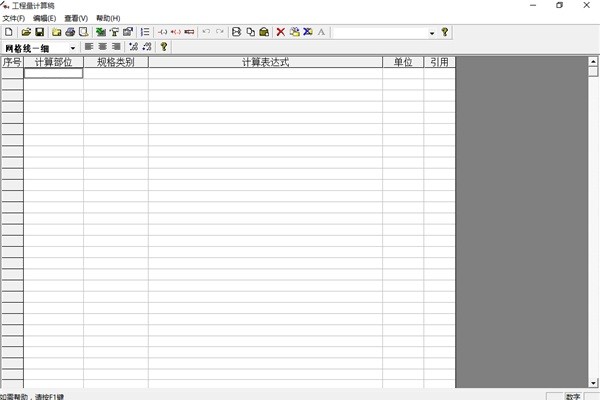Click the 数字 indicator in the status bar
This screenshot has height=400, width=600.
click(x=573, y=397)
